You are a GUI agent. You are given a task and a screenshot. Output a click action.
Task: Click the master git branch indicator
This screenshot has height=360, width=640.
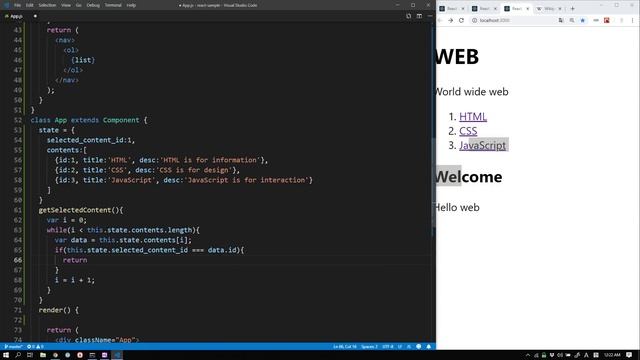pos(13,347)
